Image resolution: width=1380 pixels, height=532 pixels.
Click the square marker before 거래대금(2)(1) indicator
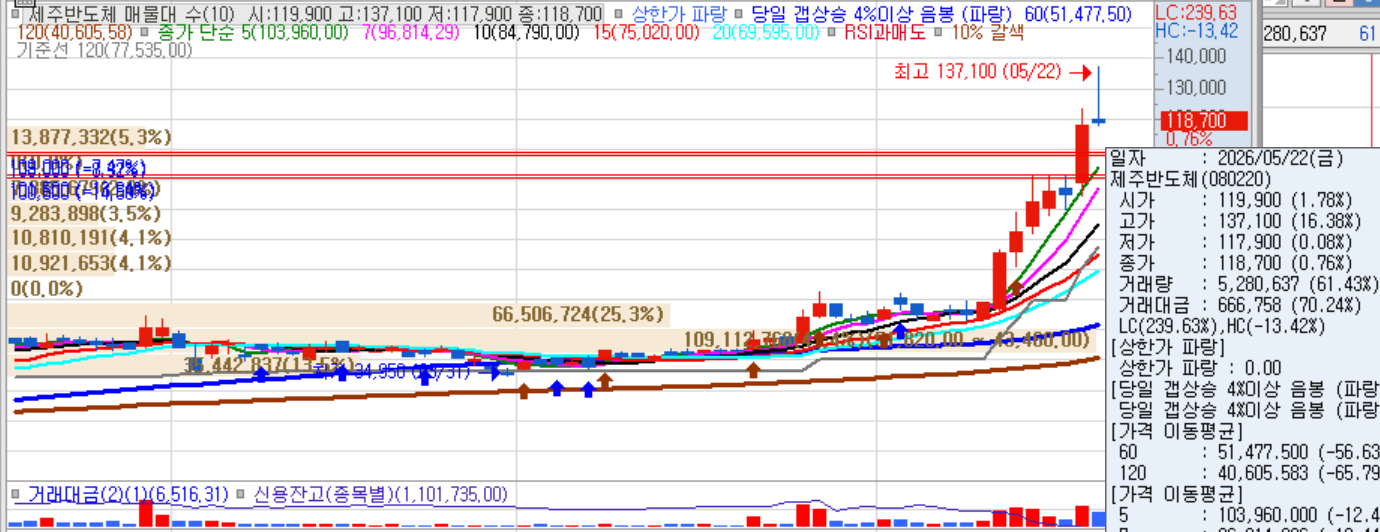coord(15,495)
